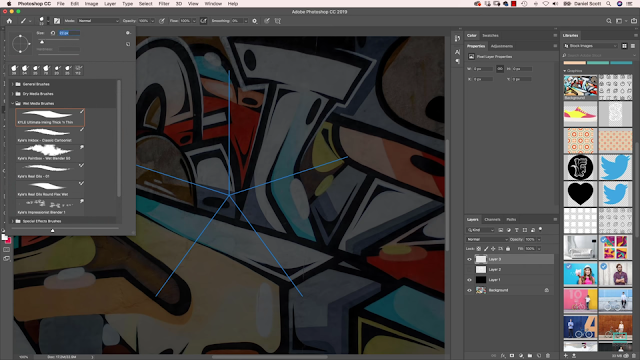Hide Layer 3 with eye icon

point(469,259)
